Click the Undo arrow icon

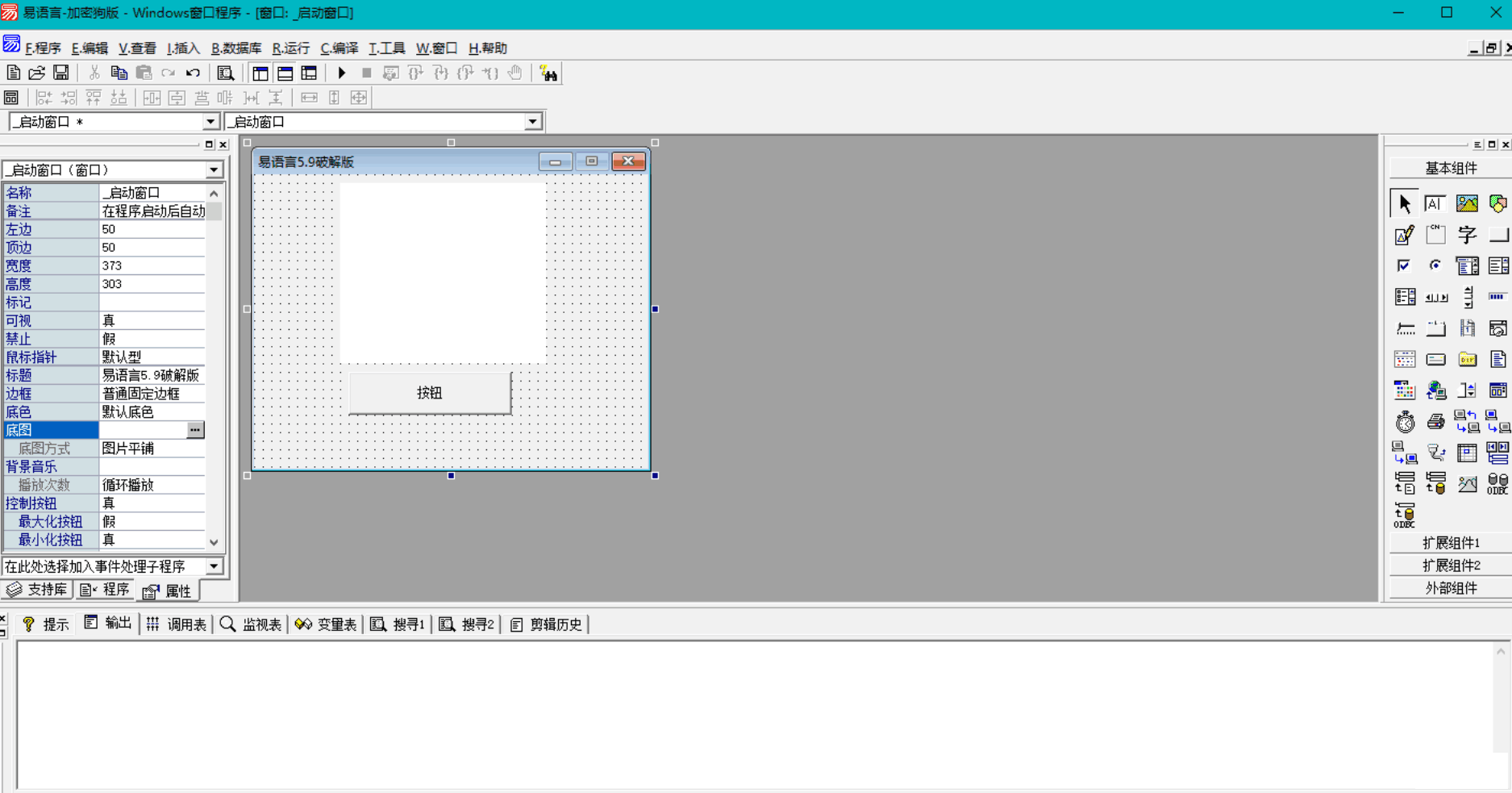point(193,73)
